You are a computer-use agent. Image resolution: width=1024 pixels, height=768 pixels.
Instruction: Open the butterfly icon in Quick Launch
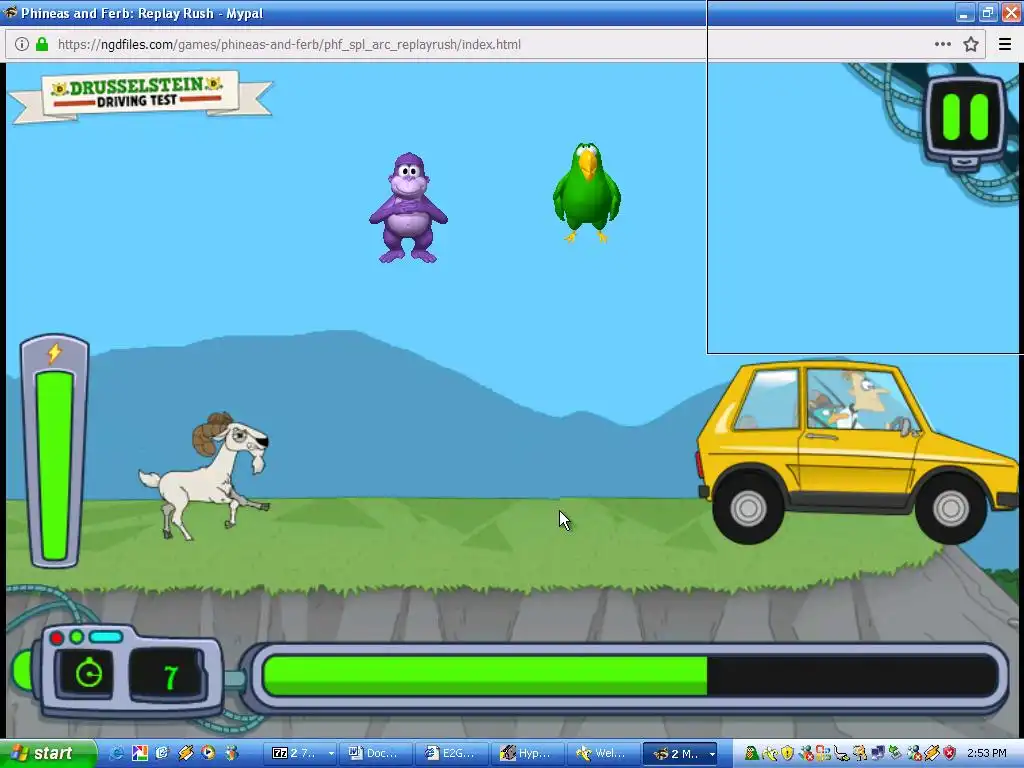[x=232, y=753]
